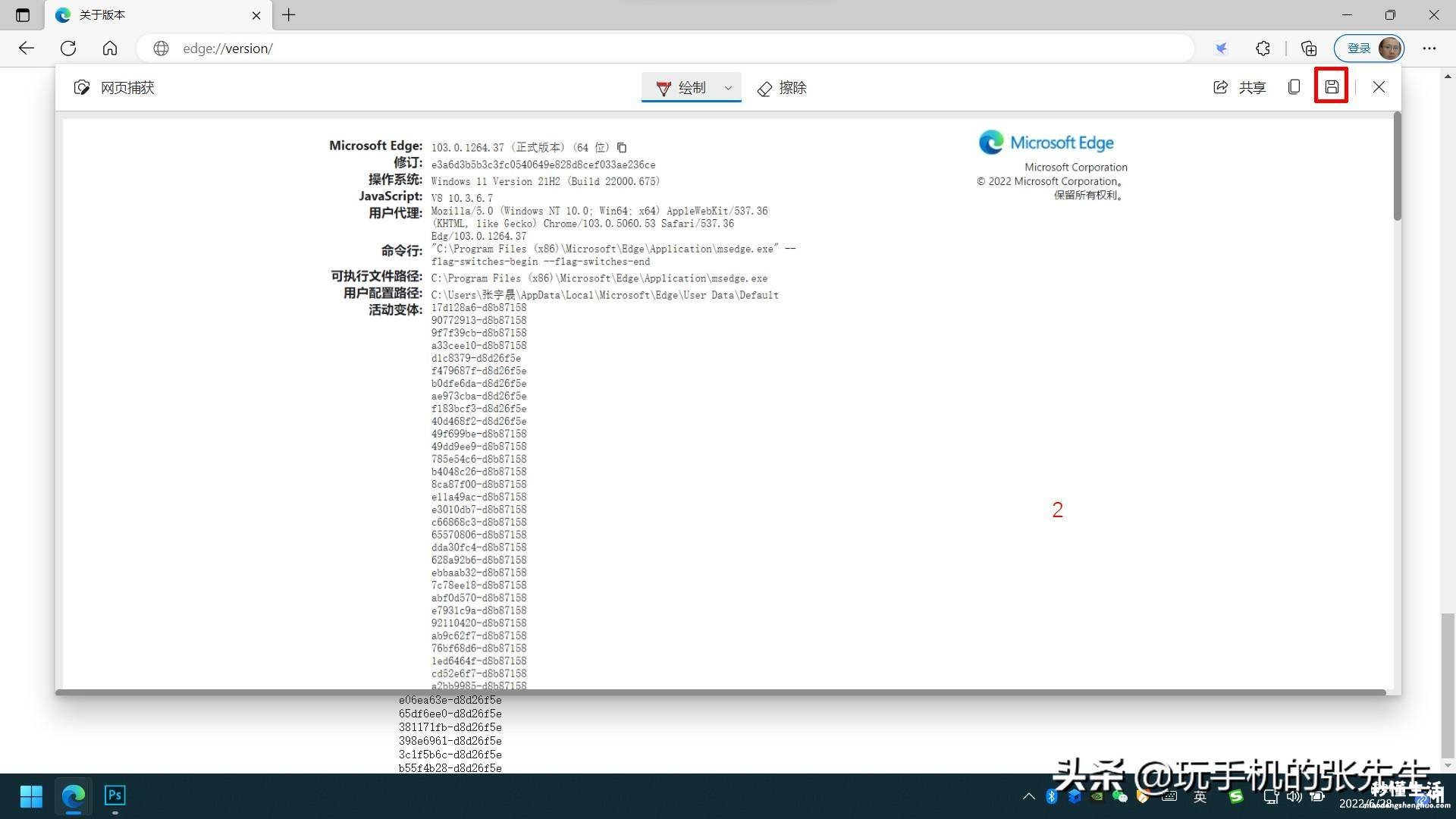This screenshot has width=1456, height=819.
Task: Click variation entry 17d128a6-d8b87158
Action: pos(479,308)
